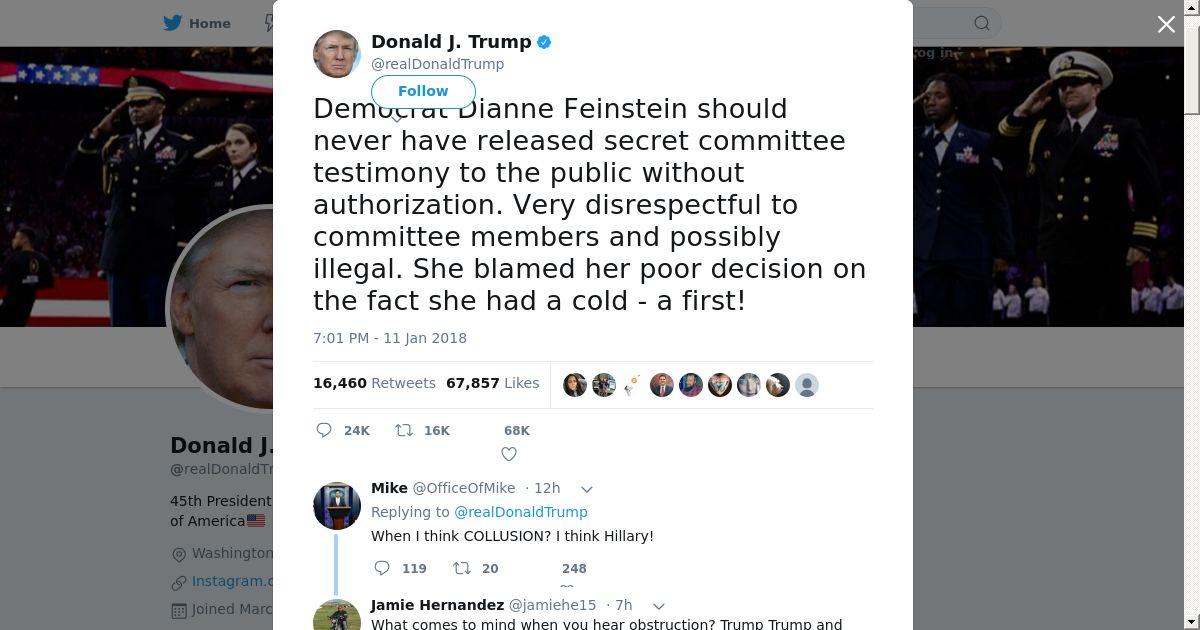Click the Twitter bird Home icon

pyautogui.click(x=172, y=23)
